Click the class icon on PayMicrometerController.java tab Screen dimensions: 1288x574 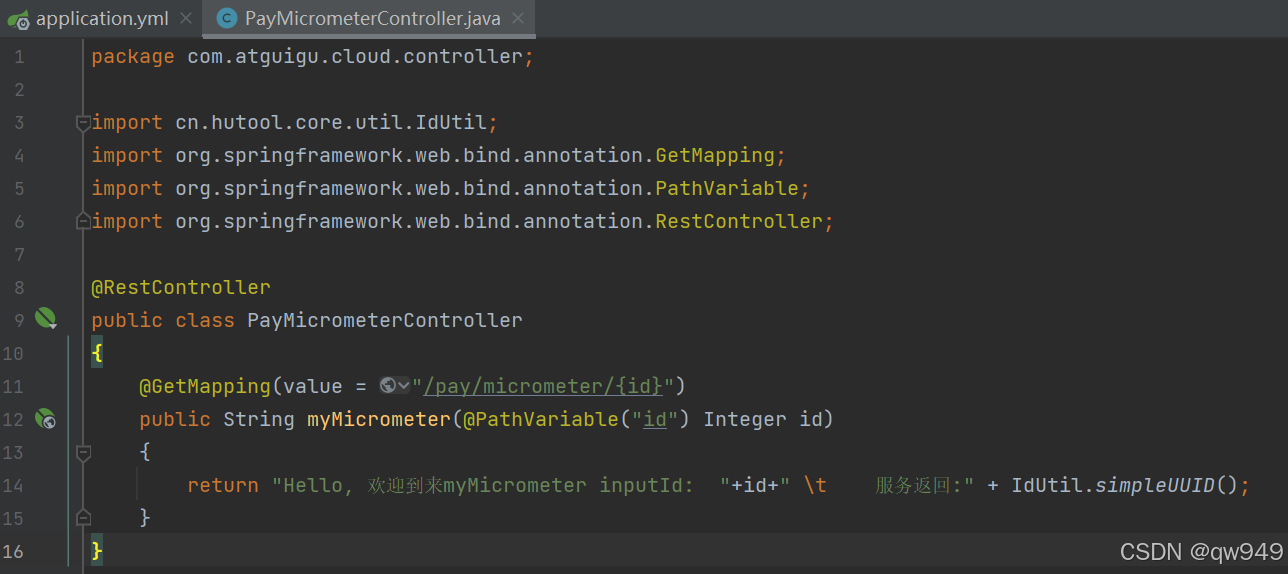228,18
